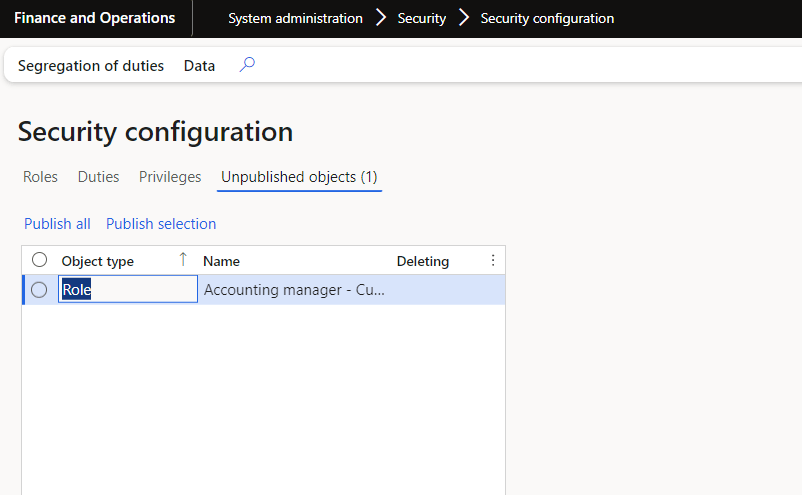This screenshot has width=802, height=495.
Task: Go to the Privileges tab
Action: pyautogui.click(x=170, y=177)
